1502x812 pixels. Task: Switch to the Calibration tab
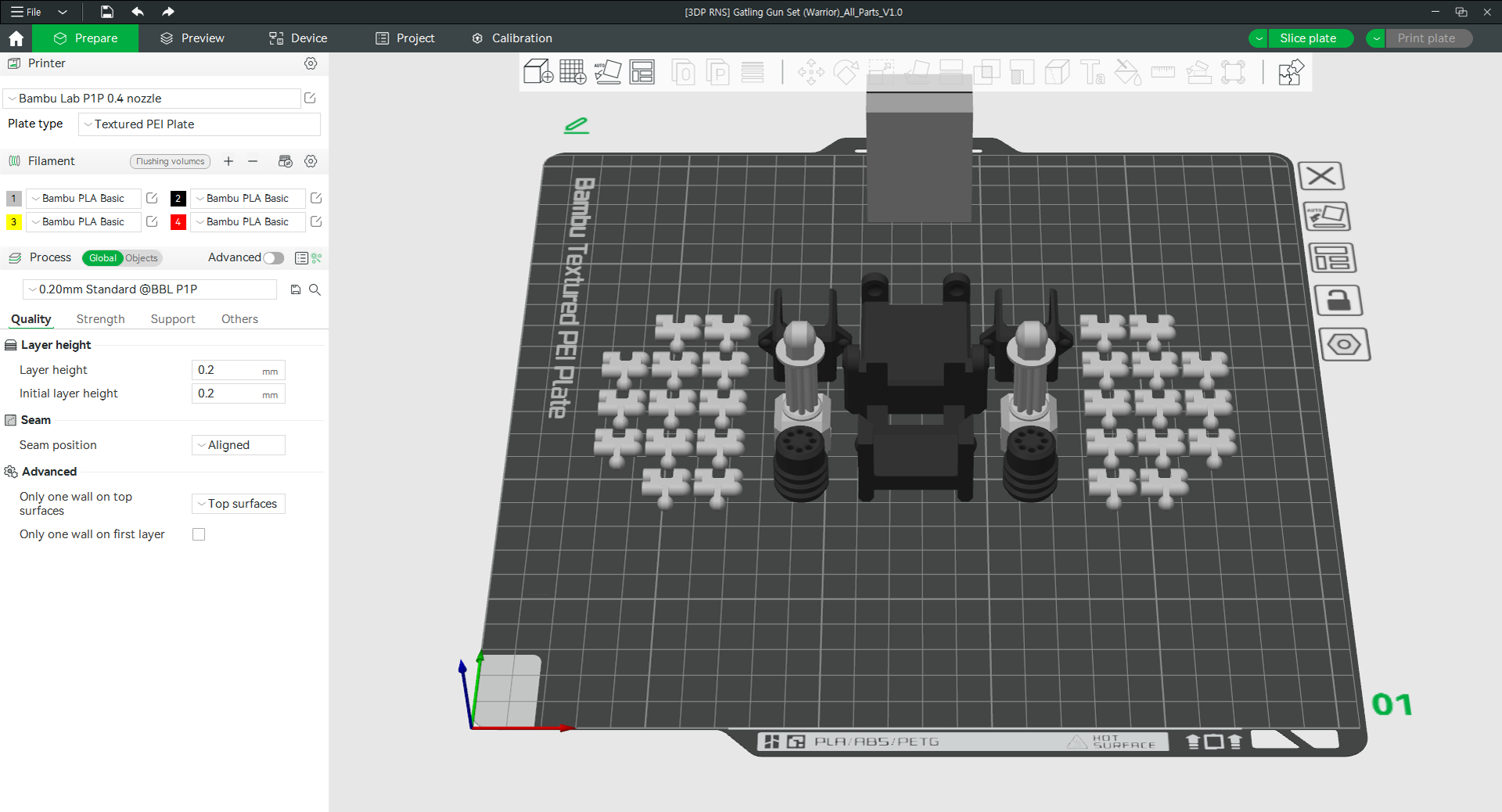click(512, 38)
